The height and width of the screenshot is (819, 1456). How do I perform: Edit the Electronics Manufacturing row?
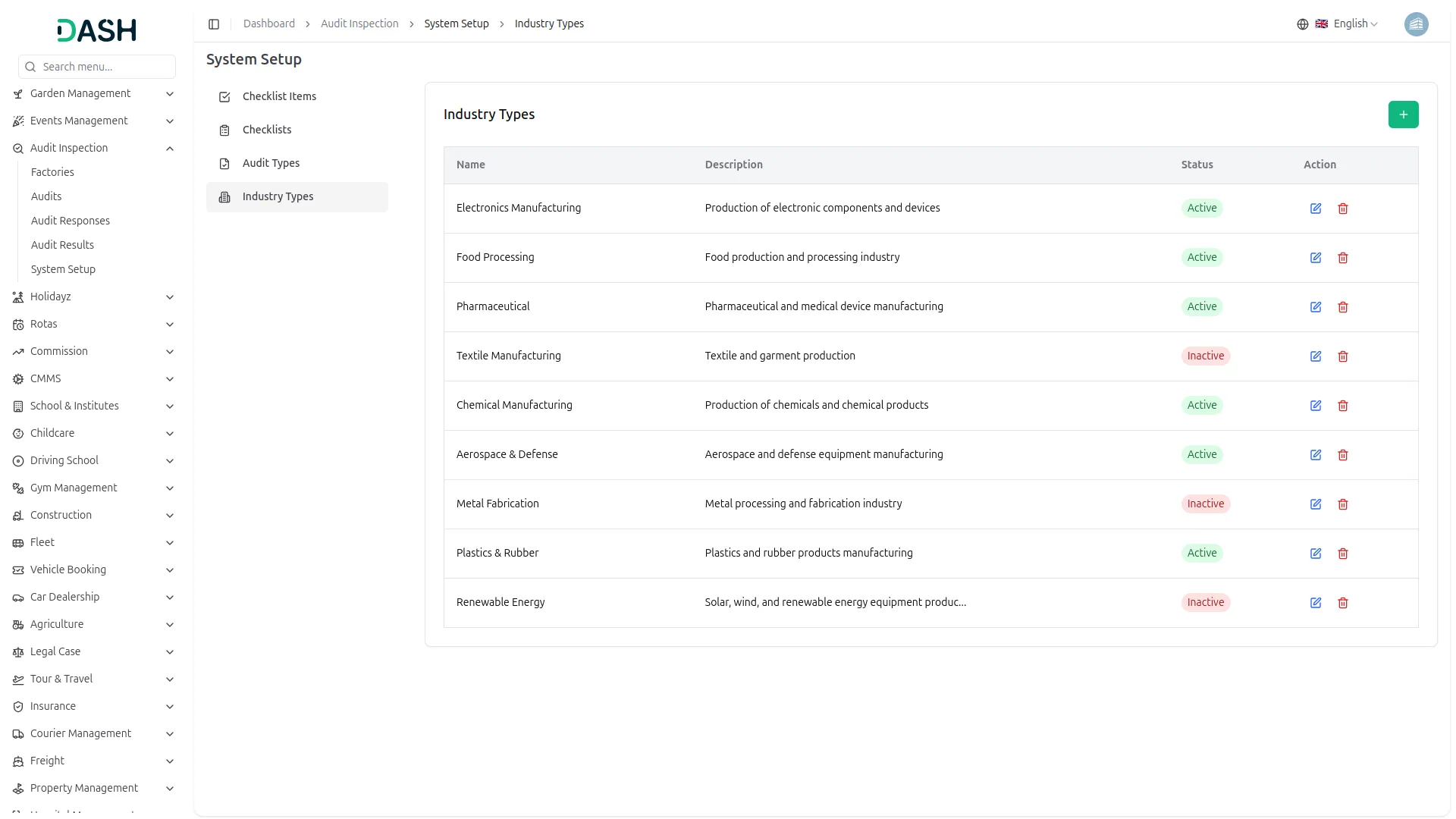pos(1316,209)
